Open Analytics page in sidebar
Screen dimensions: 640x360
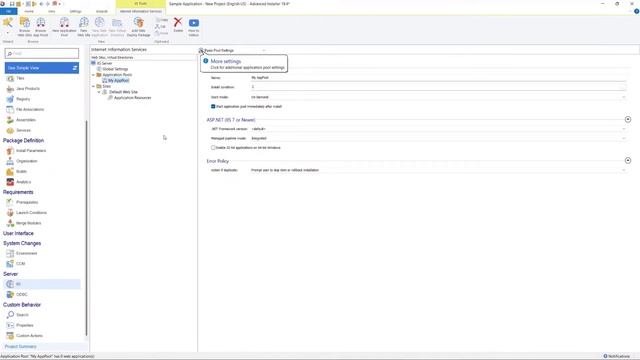coord(19,182)
